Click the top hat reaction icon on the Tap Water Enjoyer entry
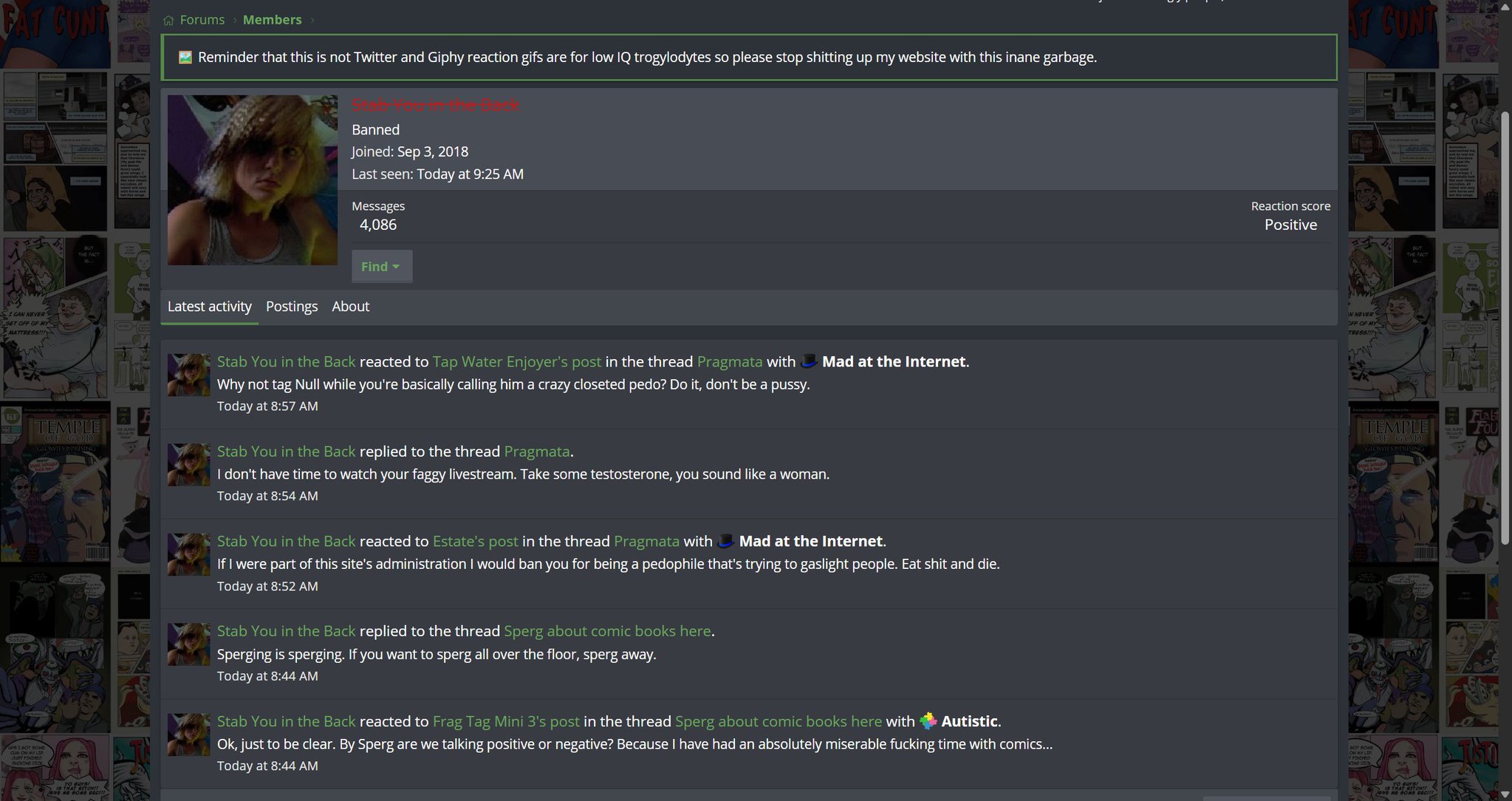 (x=809, y=361)
